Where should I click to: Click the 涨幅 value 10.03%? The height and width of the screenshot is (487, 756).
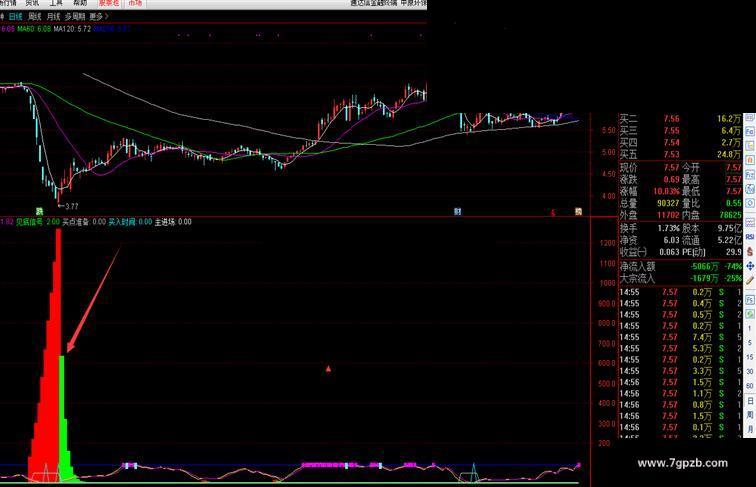pyautogui.click(x=666, y=191)
